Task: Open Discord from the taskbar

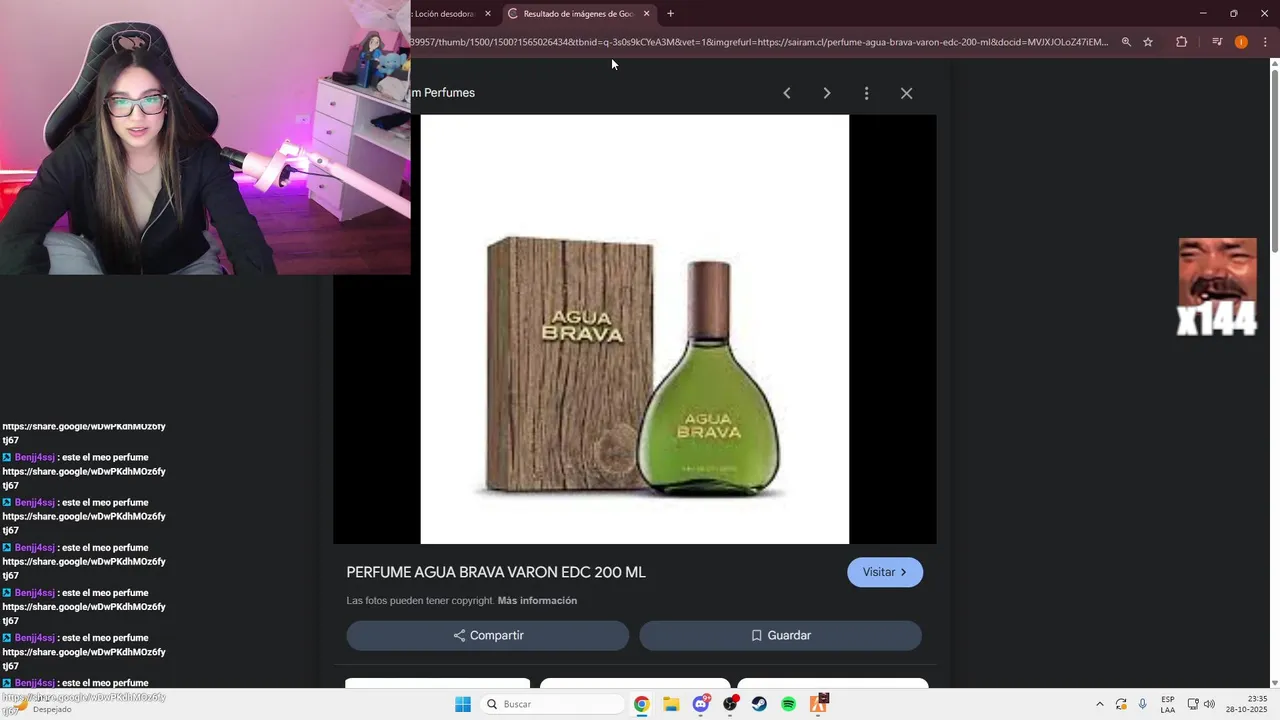Action: point(701,704)
